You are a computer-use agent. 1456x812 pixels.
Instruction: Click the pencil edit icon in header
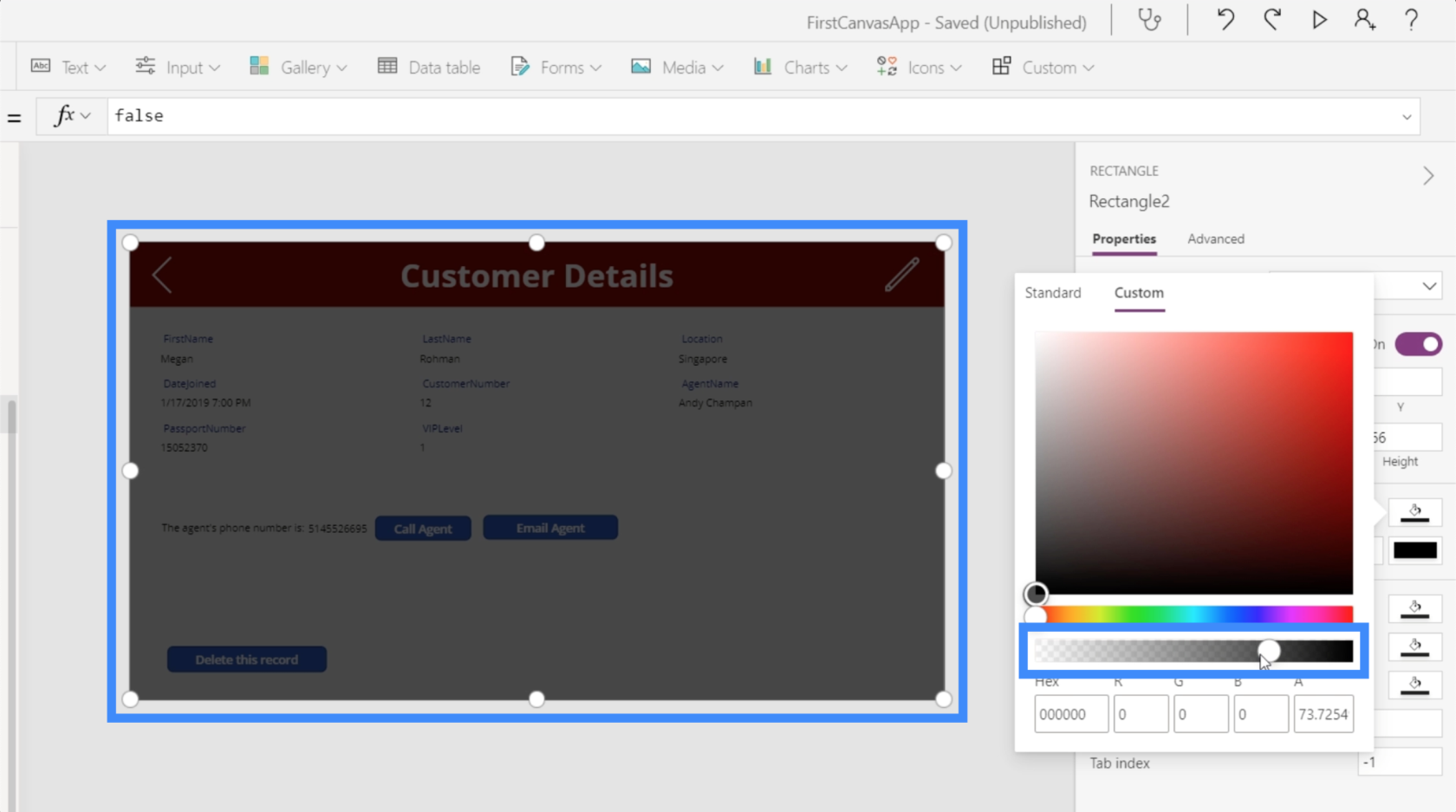[901, 275]
